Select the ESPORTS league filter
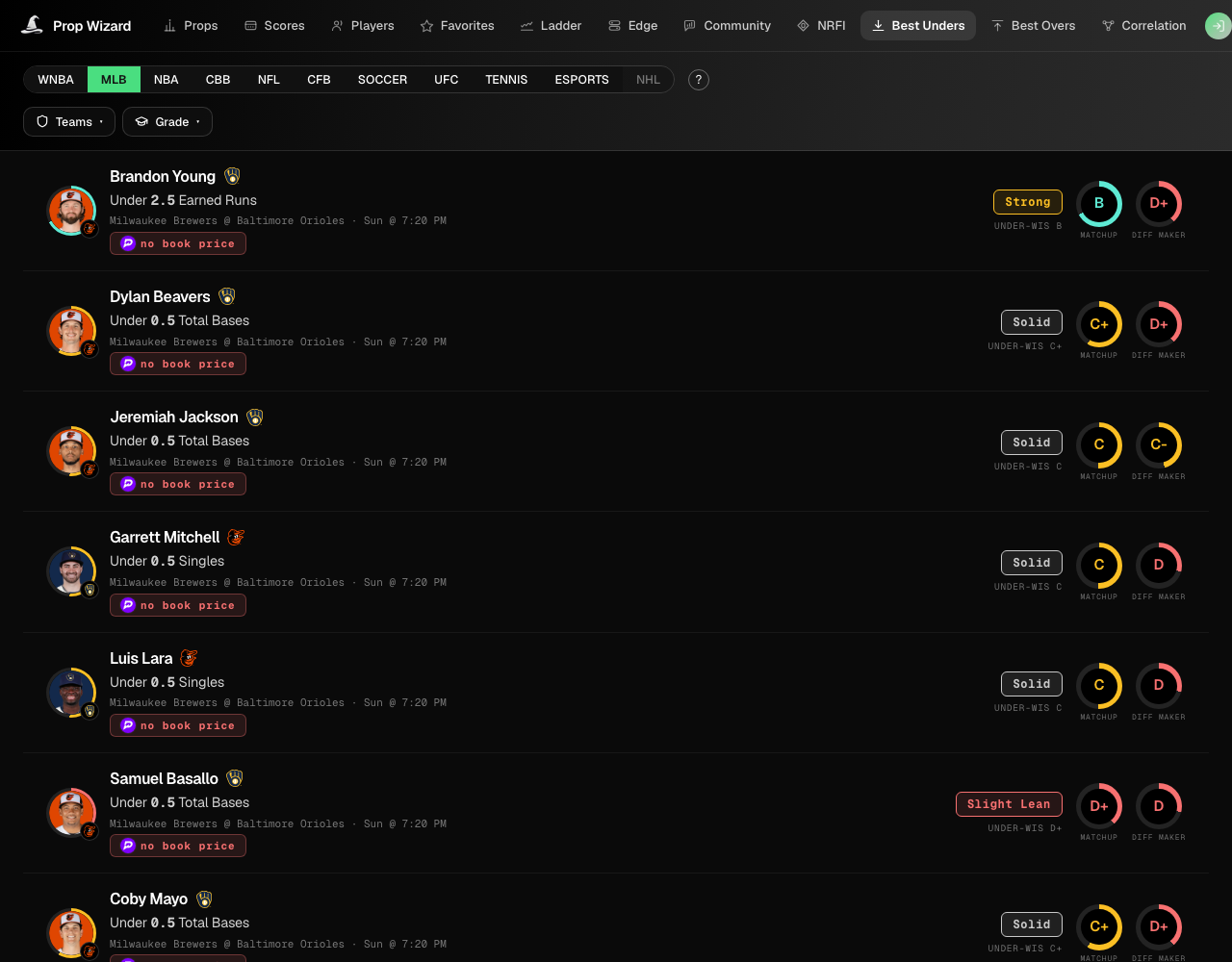1232x962 pixels. click(582, 80)
